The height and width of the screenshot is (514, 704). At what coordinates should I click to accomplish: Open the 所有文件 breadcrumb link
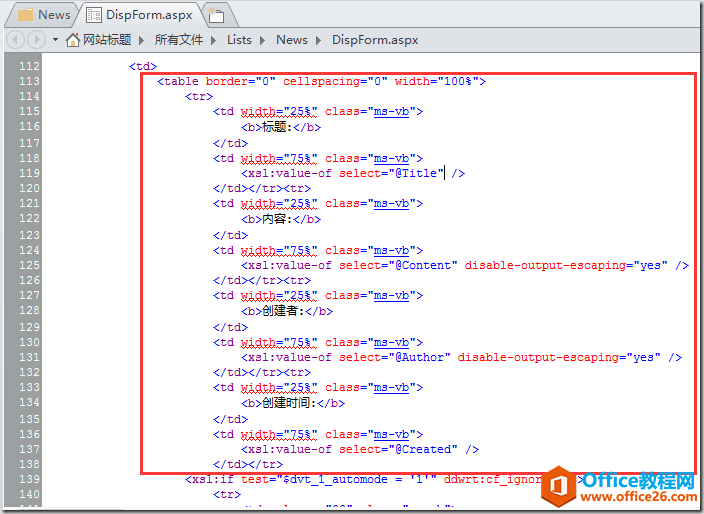179,40
